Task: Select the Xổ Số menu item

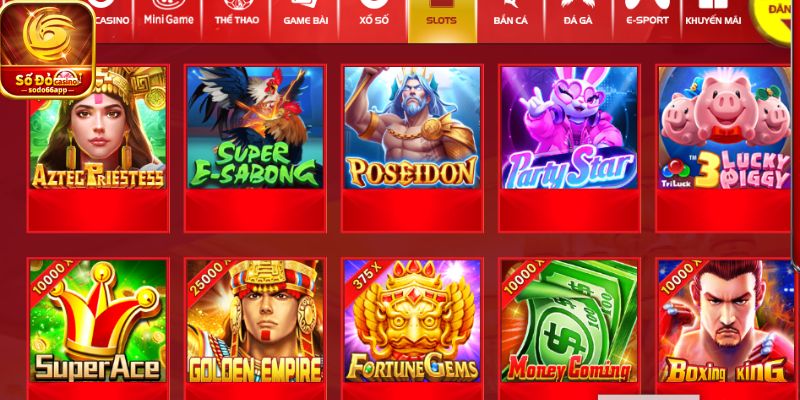Action: 373,19
